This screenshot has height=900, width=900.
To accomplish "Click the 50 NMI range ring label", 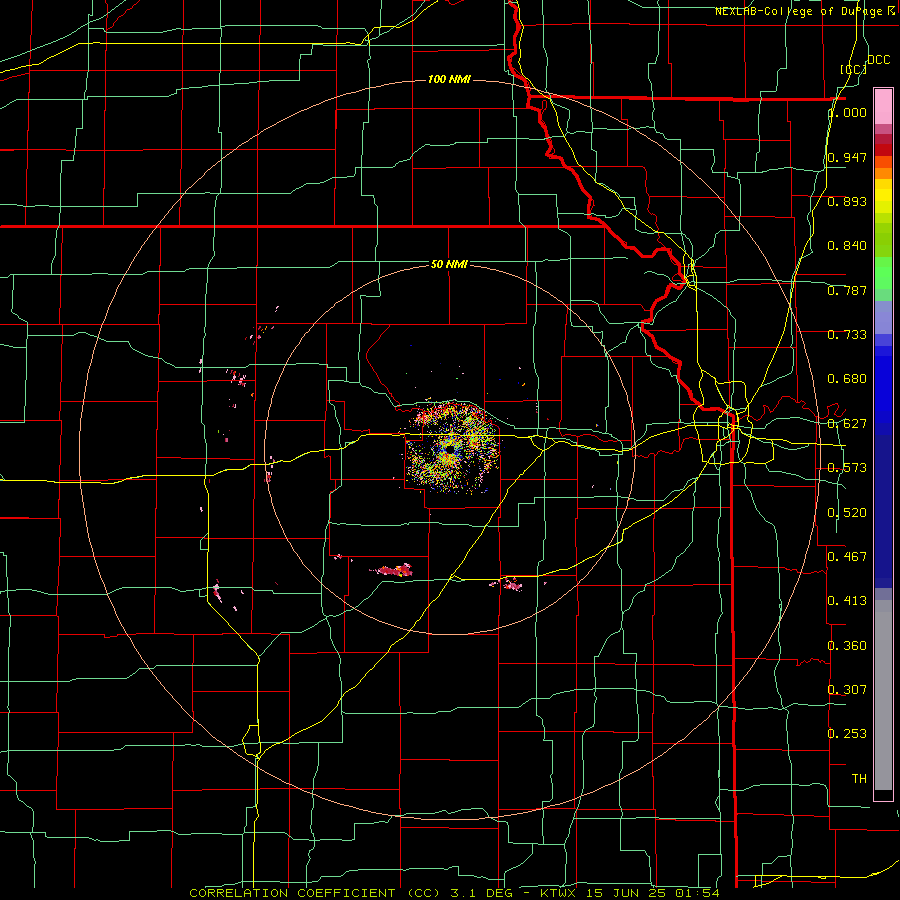I will [x=449, y=264].
